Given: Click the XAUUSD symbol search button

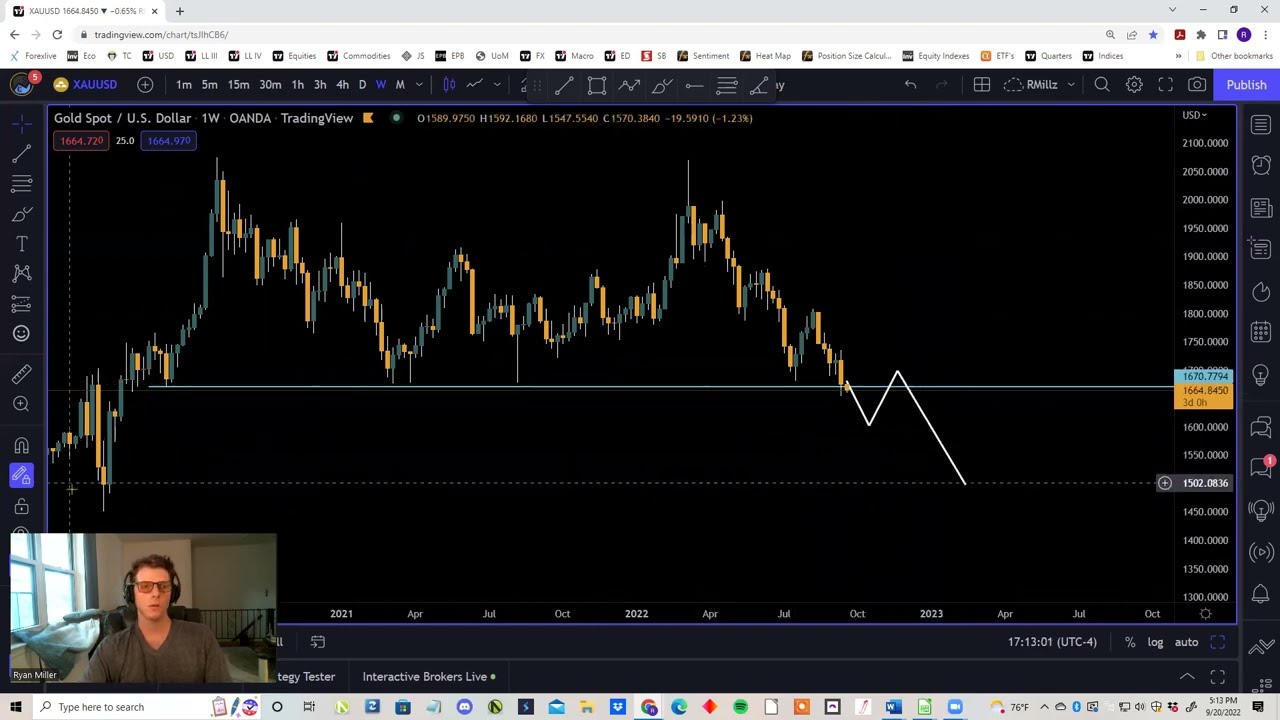Looking at the screenshot, I should pyautogui.click(x=86, y=85).
